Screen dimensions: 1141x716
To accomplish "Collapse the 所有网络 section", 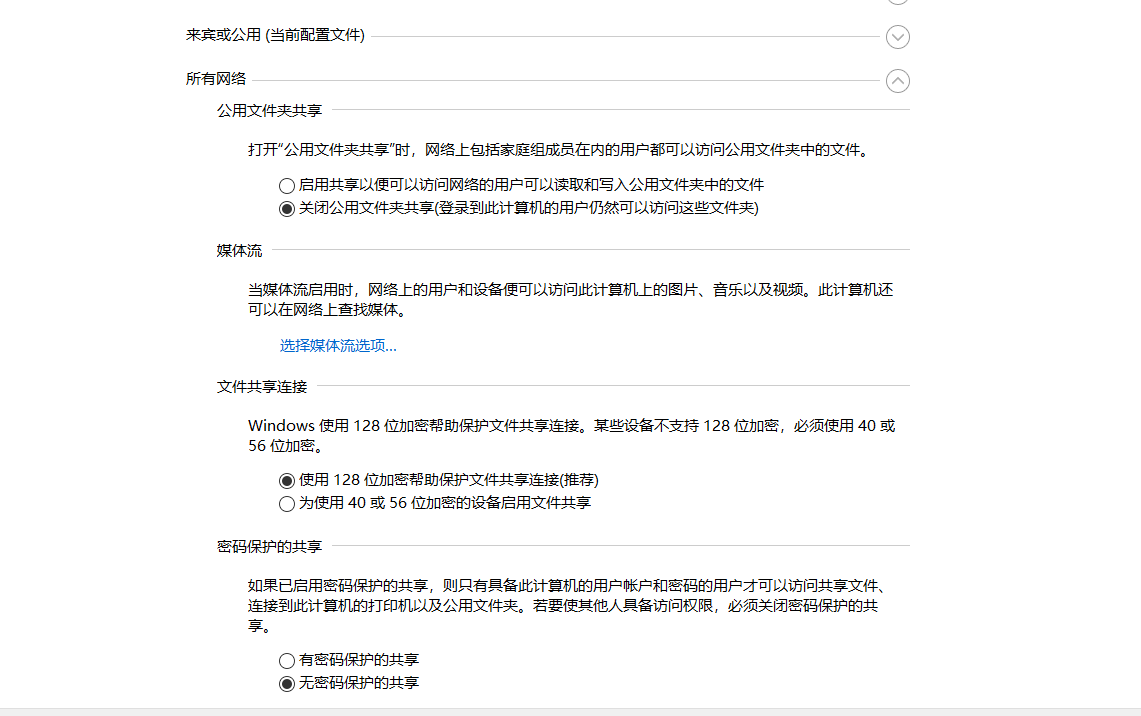I will click(897, 81).
